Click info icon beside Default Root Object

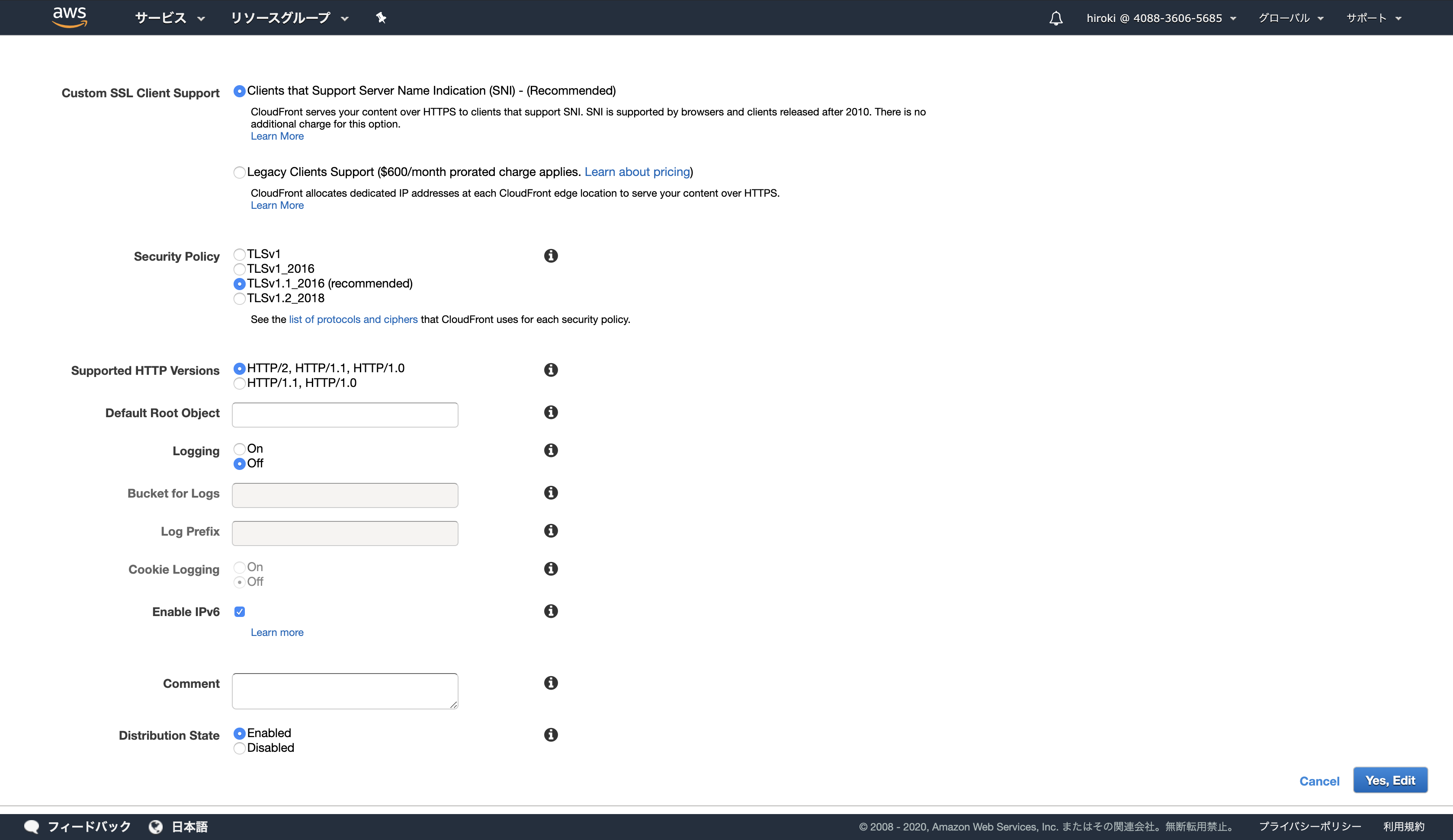pyautogui.click(x=551, y=412)
